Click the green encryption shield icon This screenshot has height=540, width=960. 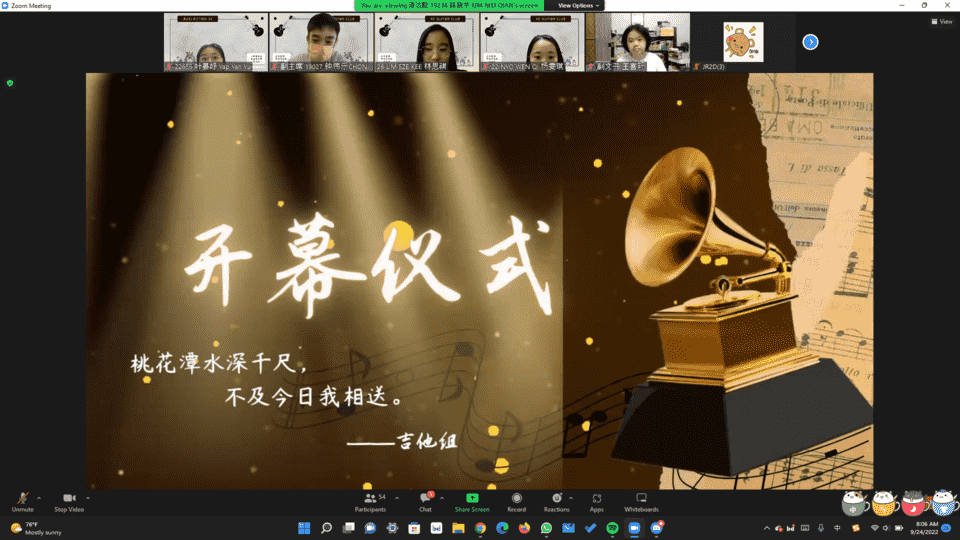[x=10, y=83]
